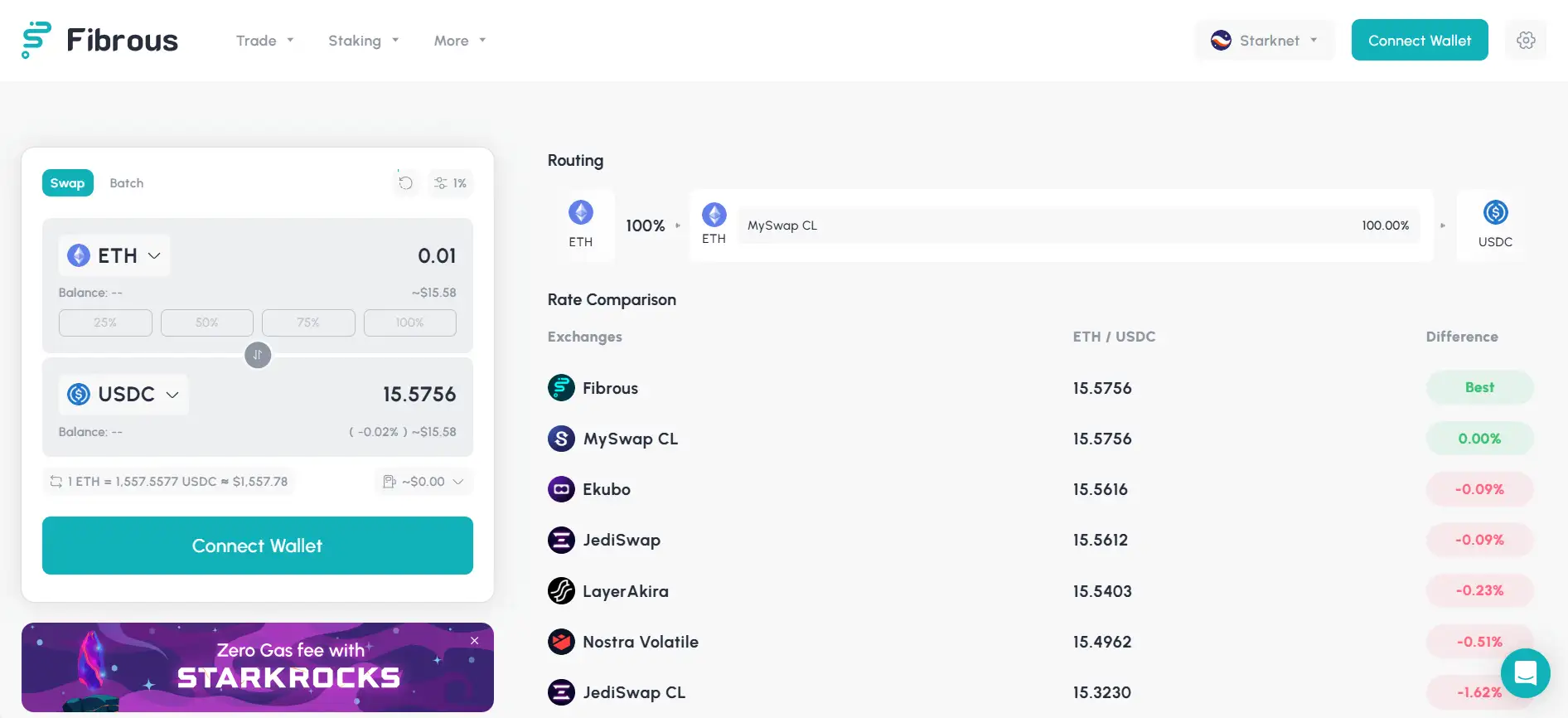
Task: Select the 25% balance option
Action: click(105, 323)
